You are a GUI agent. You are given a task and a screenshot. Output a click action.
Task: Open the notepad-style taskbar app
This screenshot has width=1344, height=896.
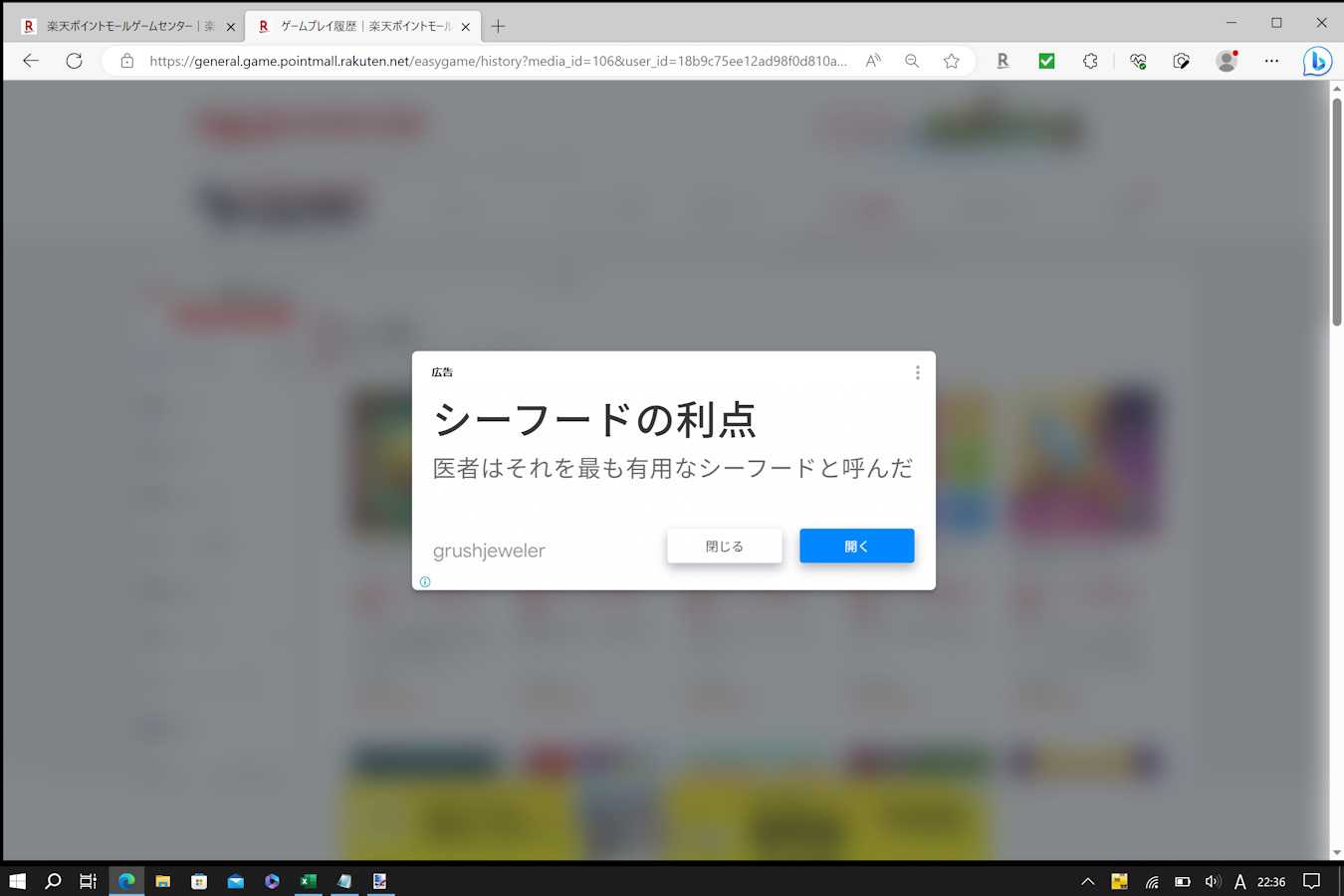coord(344,881)
